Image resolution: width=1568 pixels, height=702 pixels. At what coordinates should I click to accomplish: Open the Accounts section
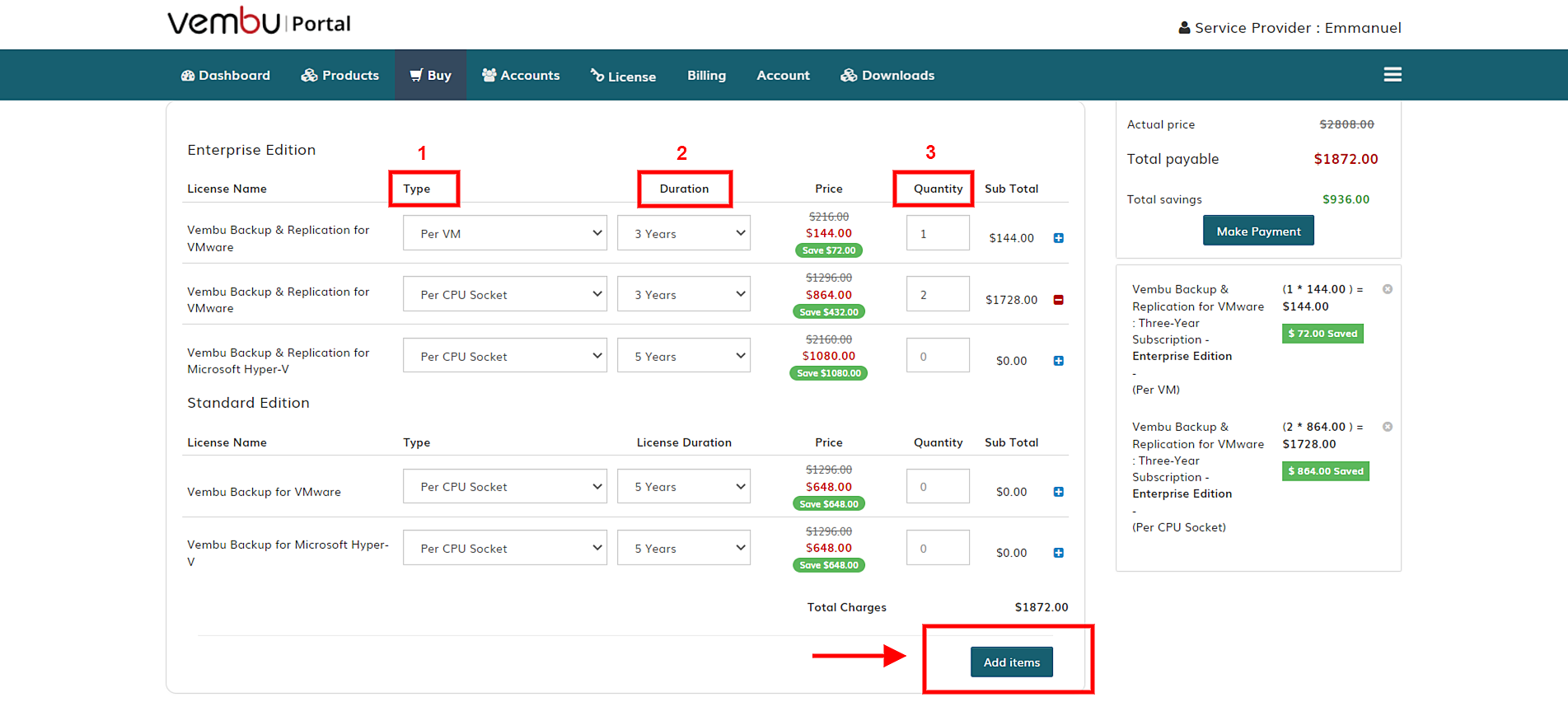pos(521,75)
